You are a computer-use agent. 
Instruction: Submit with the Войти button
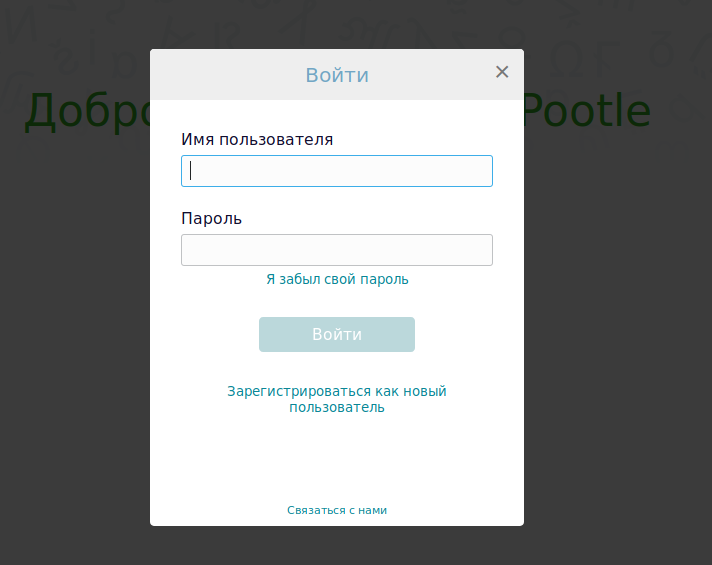(337, 334)
